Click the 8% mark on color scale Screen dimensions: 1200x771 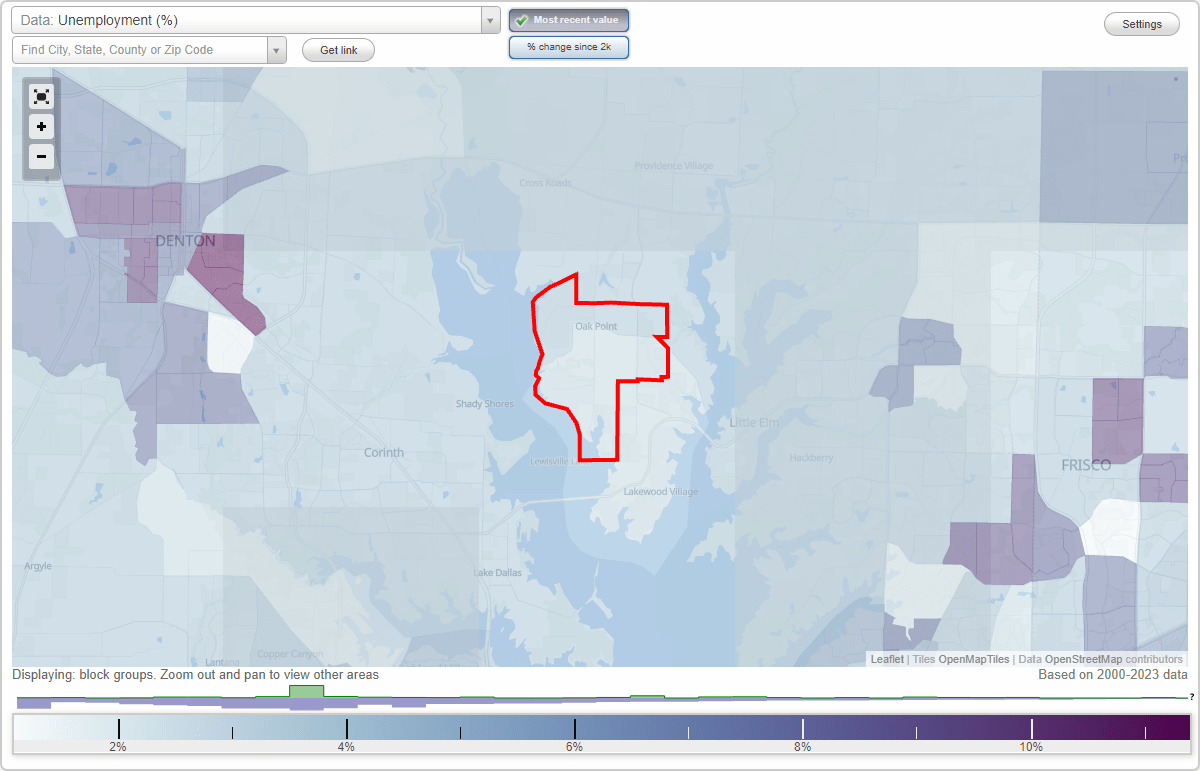point(803,747)
